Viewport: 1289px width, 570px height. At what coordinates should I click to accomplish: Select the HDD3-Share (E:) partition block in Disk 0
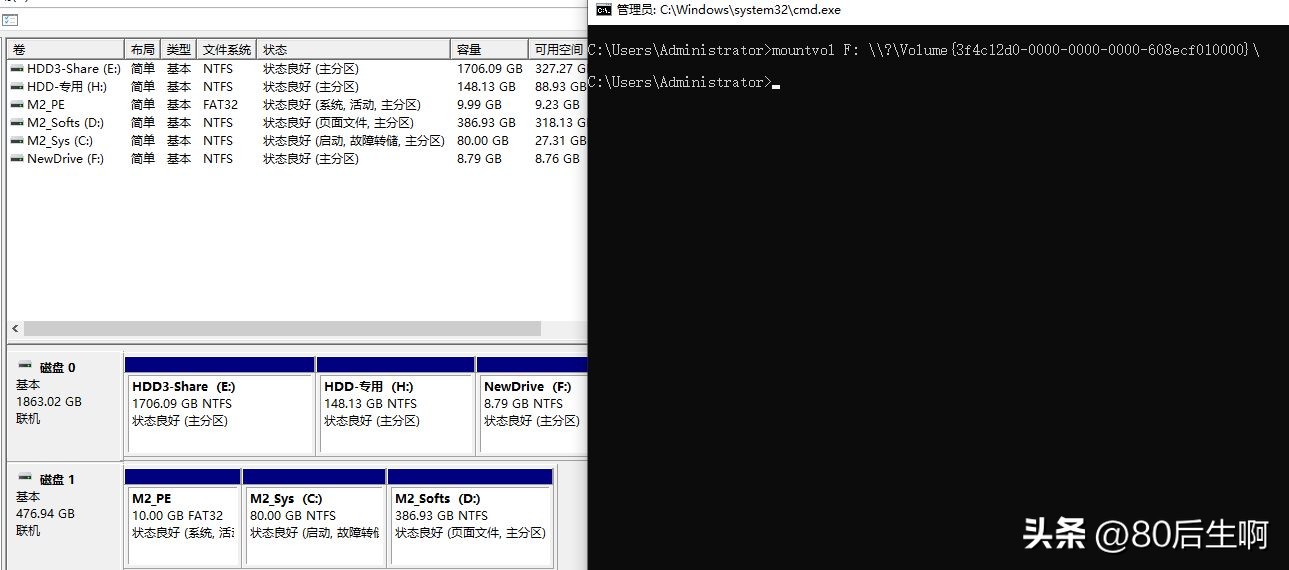click(220, 405)
